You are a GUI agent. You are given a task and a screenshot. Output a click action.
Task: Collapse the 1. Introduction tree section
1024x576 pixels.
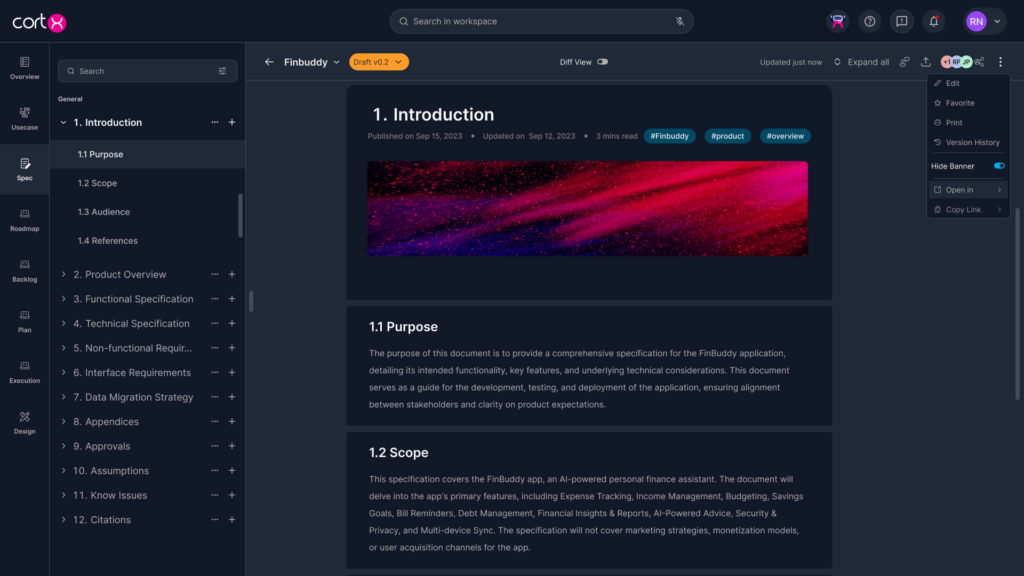click(64, 122)
